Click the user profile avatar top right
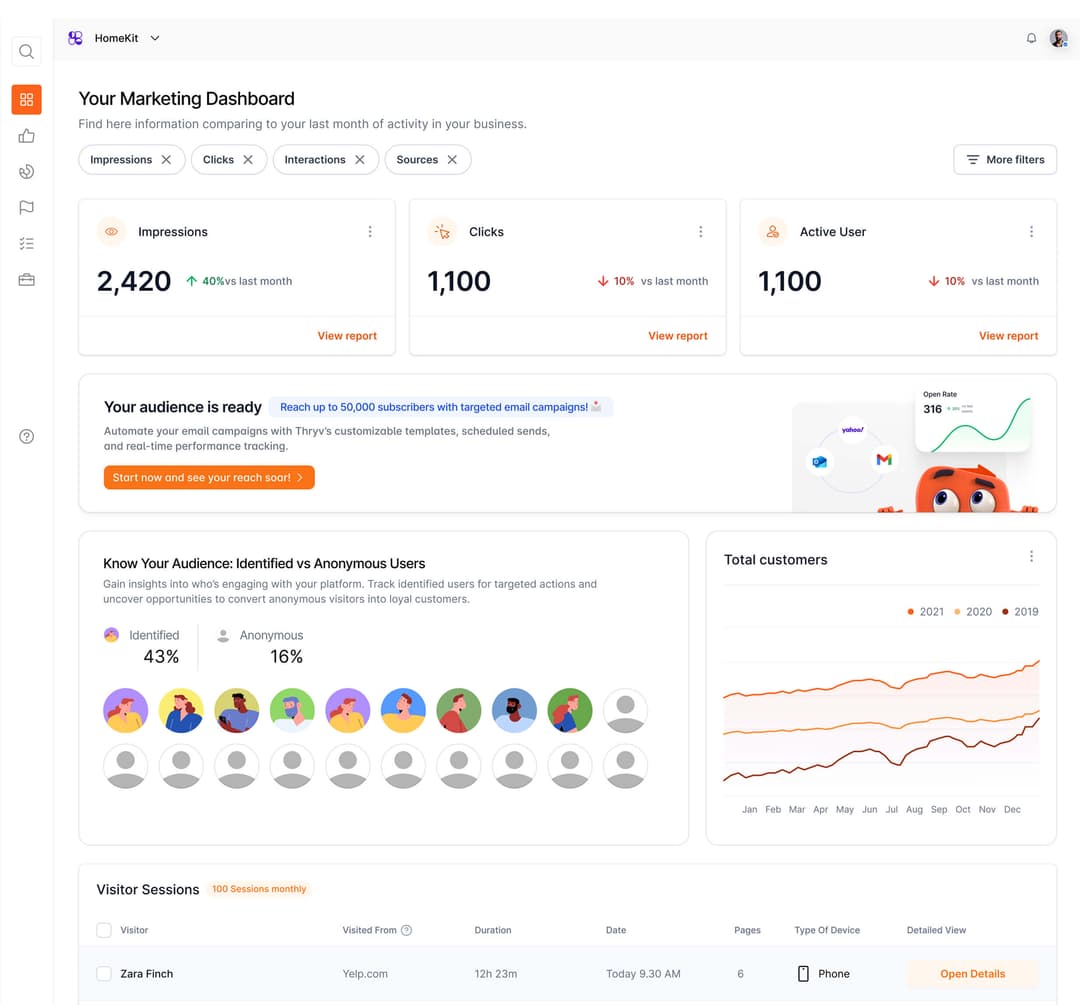 click(1058, 39)
